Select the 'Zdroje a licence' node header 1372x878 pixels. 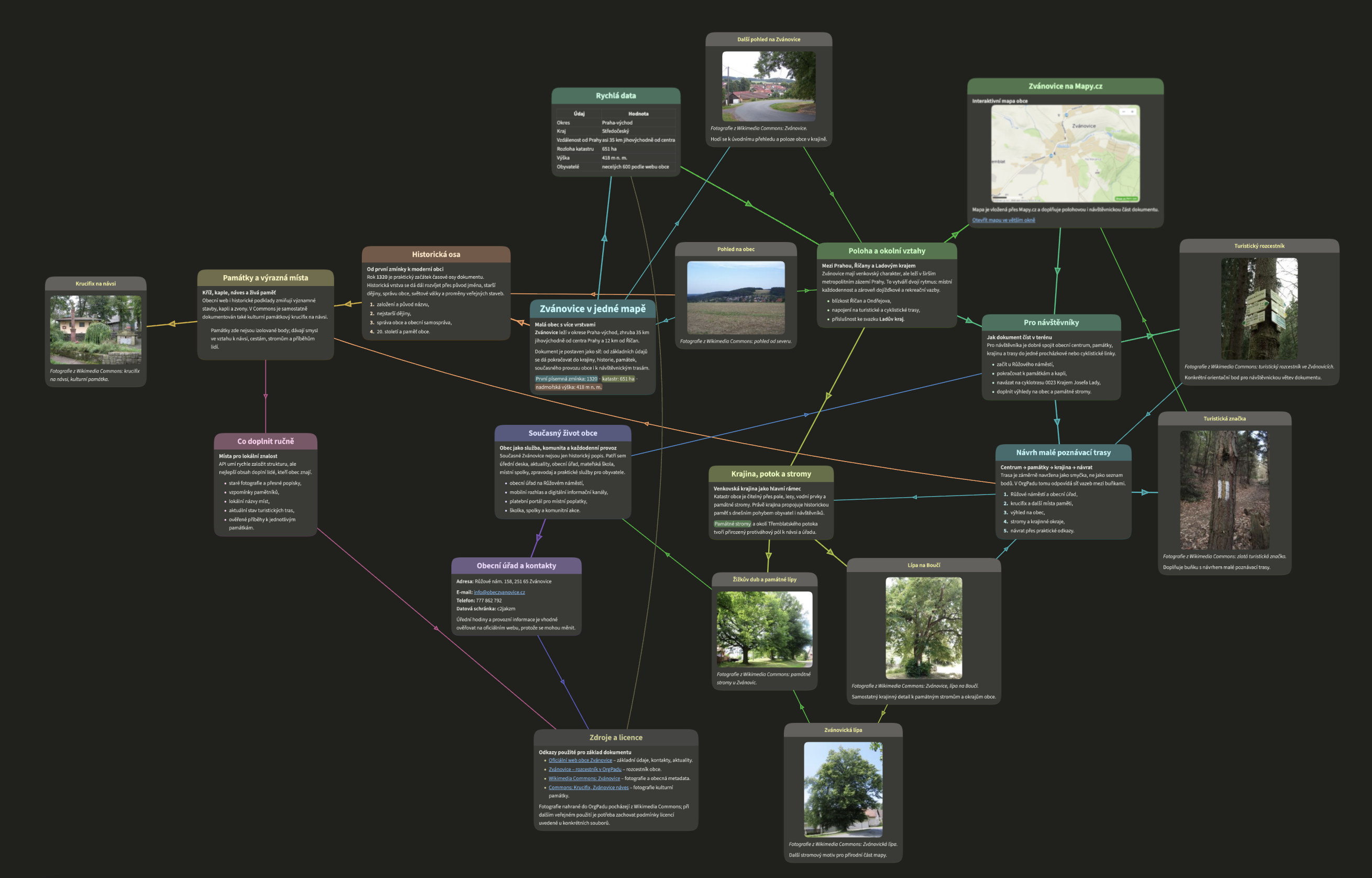point(616,737)
